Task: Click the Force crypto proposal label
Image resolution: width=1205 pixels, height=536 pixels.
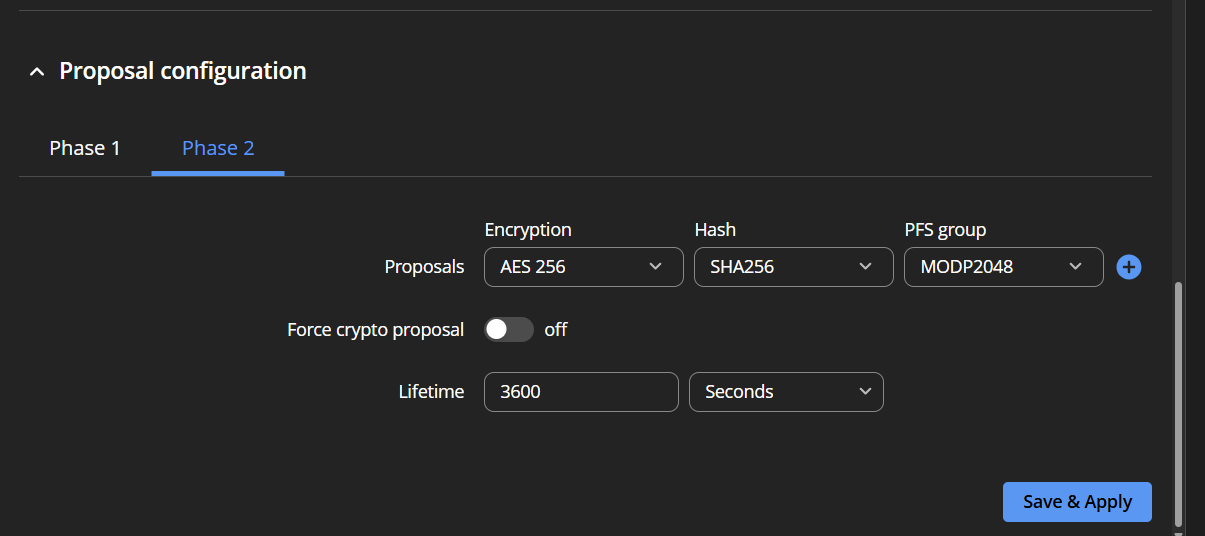Action: point(376,329)
